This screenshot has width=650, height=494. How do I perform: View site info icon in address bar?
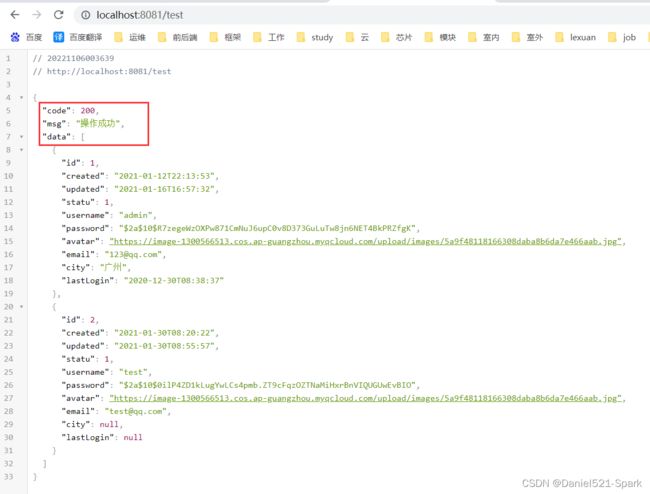pos(85,15)
